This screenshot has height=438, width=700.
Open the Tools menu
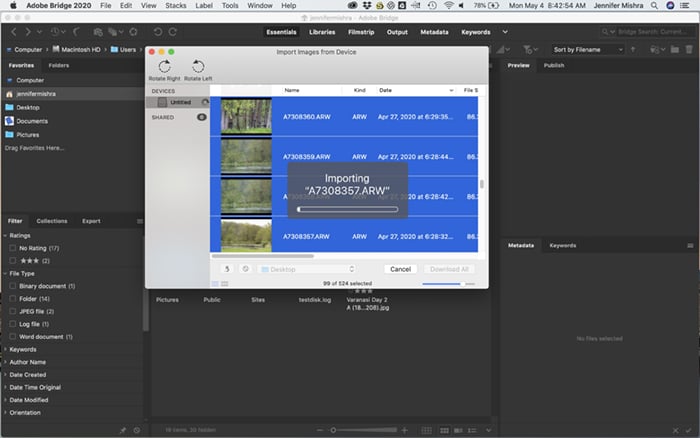(230, 6)
